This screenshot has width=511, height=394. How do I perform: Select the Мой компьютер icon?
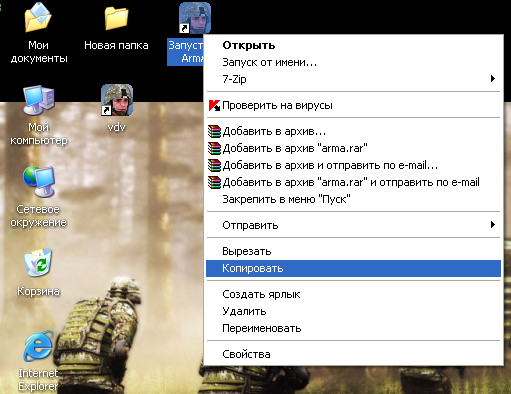(38, 100)
